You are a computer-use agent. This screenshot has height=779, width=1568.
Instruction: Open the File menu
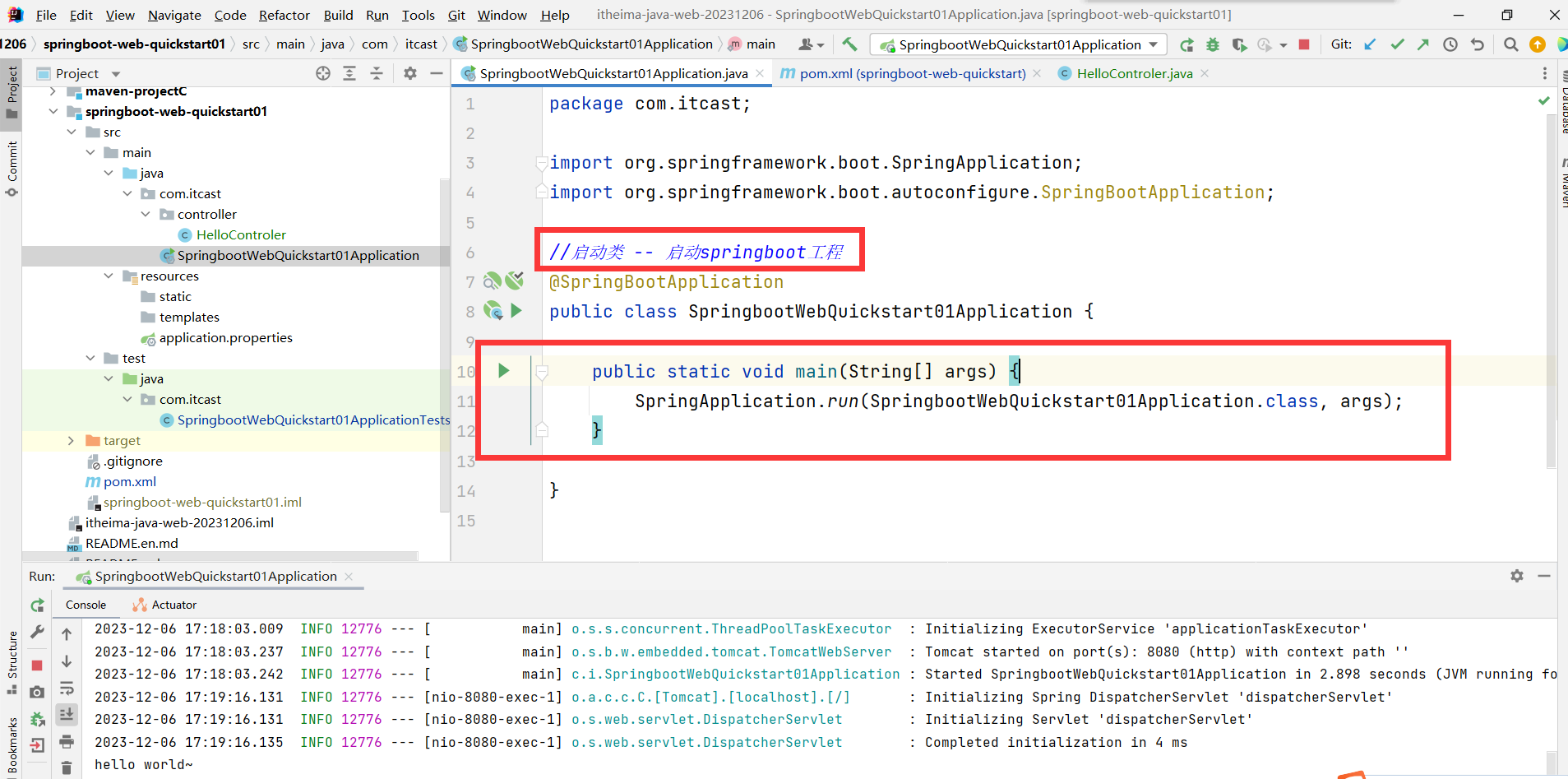tap(46, 15)
